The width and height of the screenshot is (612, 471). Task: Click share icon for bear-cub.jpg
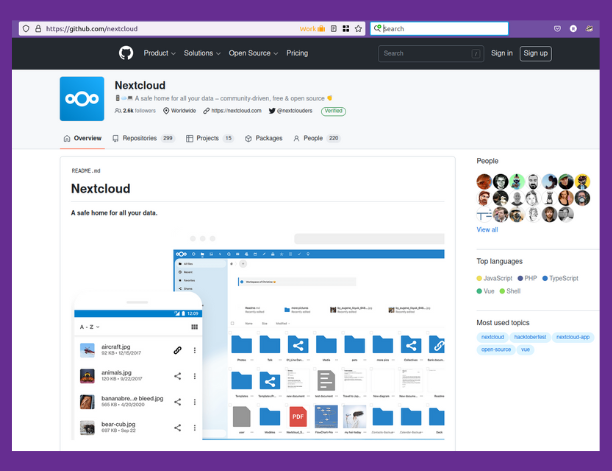178,428
